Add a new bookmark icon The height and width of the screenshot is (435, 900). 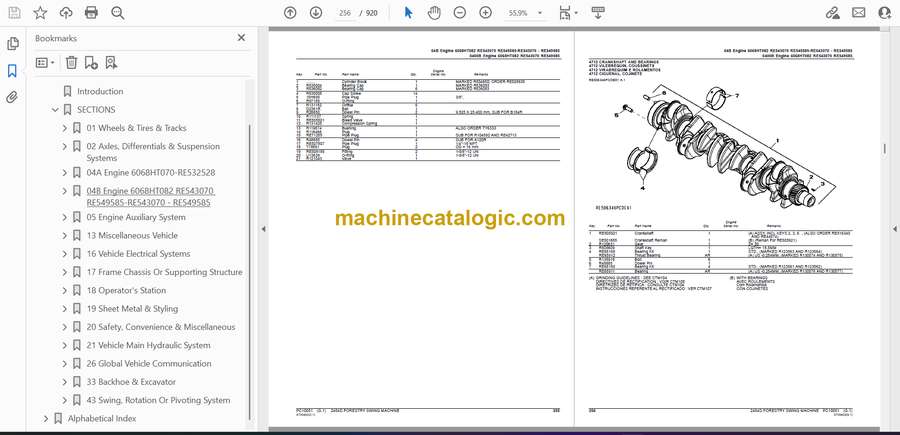click(91, 63)
